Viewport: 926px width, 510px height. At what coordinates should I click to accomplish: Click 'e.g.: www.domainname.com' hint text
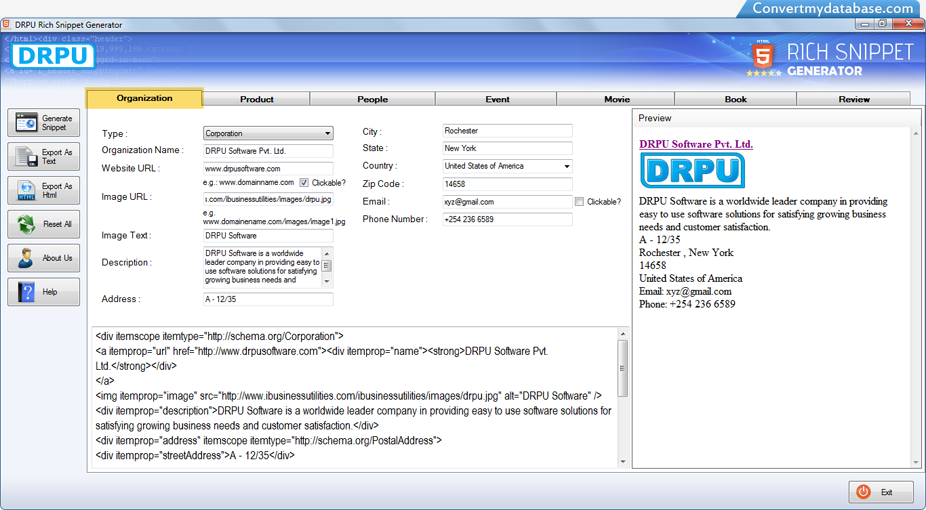click(248, 182)
